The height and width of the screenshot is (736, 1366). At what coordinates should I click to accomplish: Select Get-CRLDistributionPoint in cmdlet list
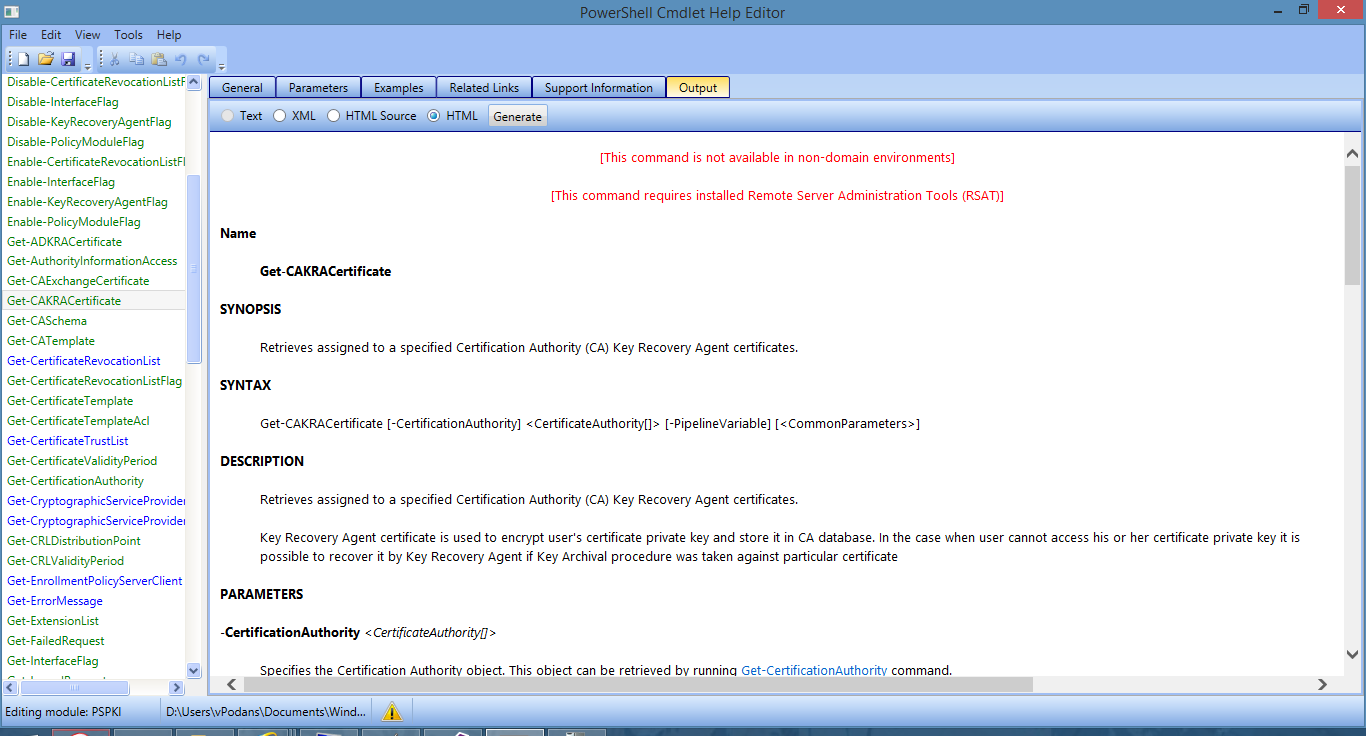(x=74, y=541)
